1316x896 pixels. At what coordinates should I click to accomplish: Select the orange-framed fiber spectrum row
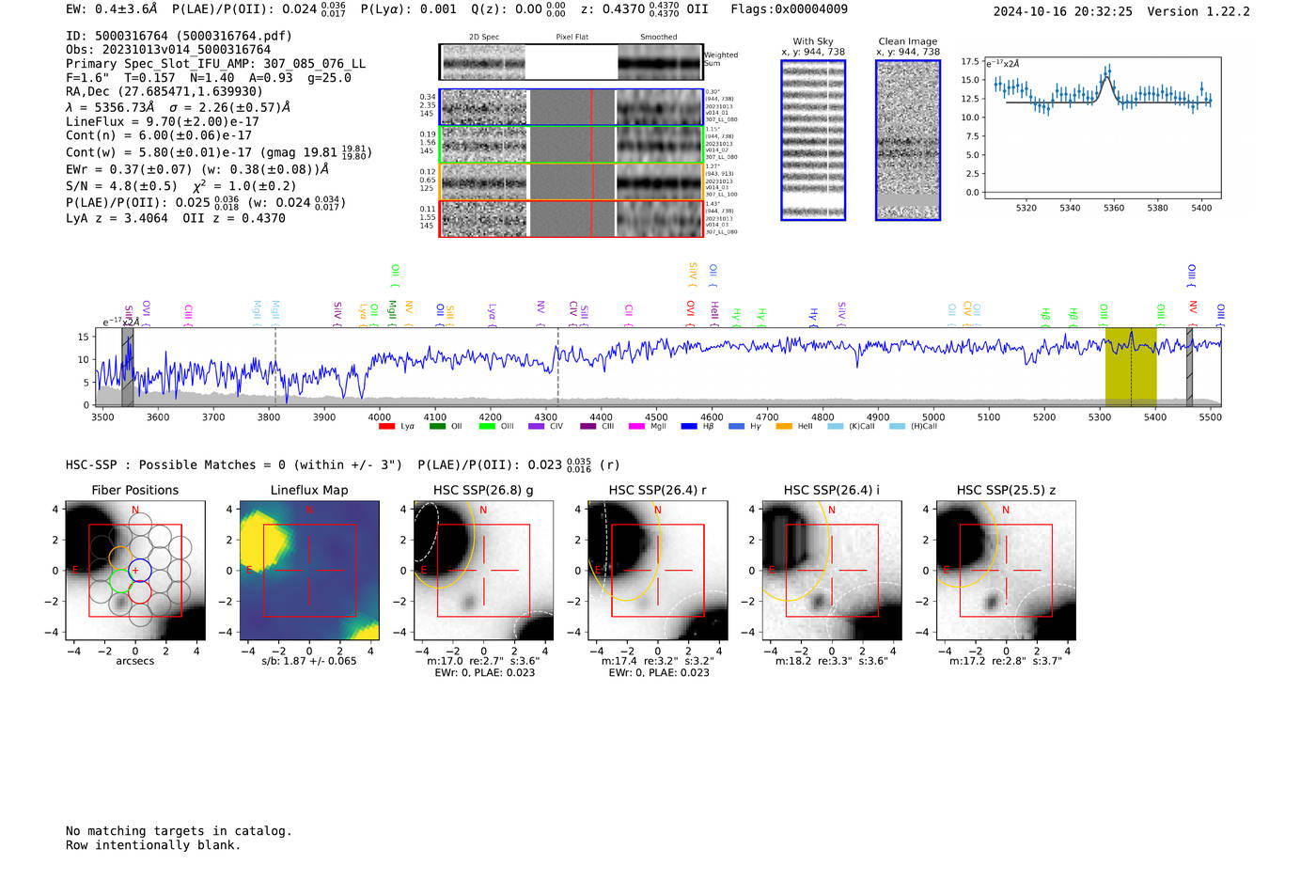tap(572, 181)
